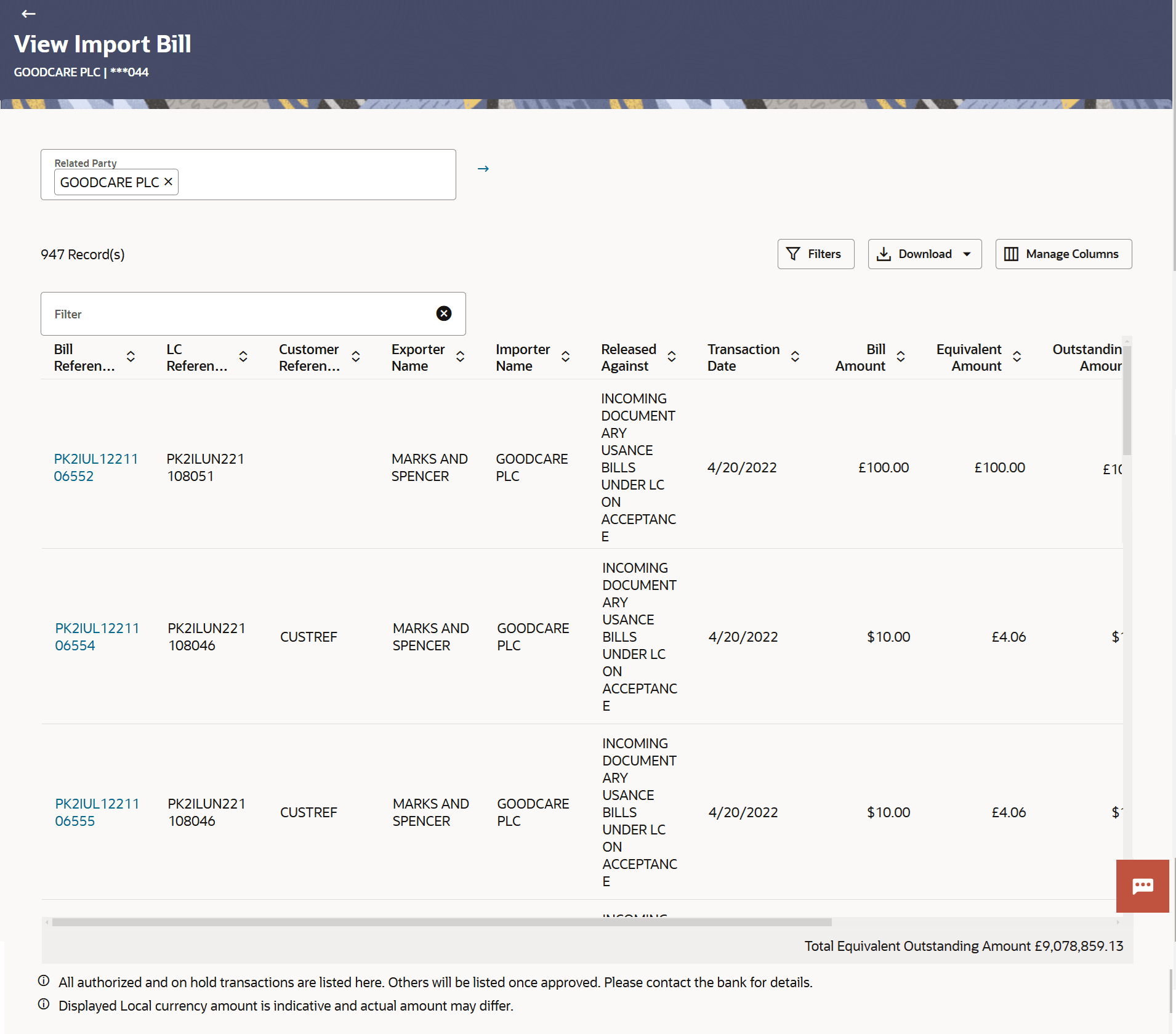
Task: Select the GOODCARE PLC | ***044 account text
Action: 81,72
